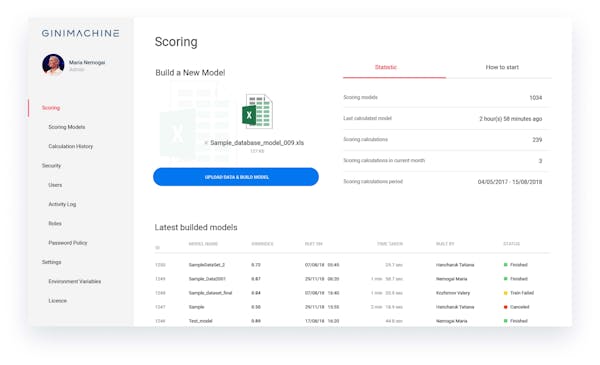
Task: Click the Scoring calculations value 239
Action: 537,140
